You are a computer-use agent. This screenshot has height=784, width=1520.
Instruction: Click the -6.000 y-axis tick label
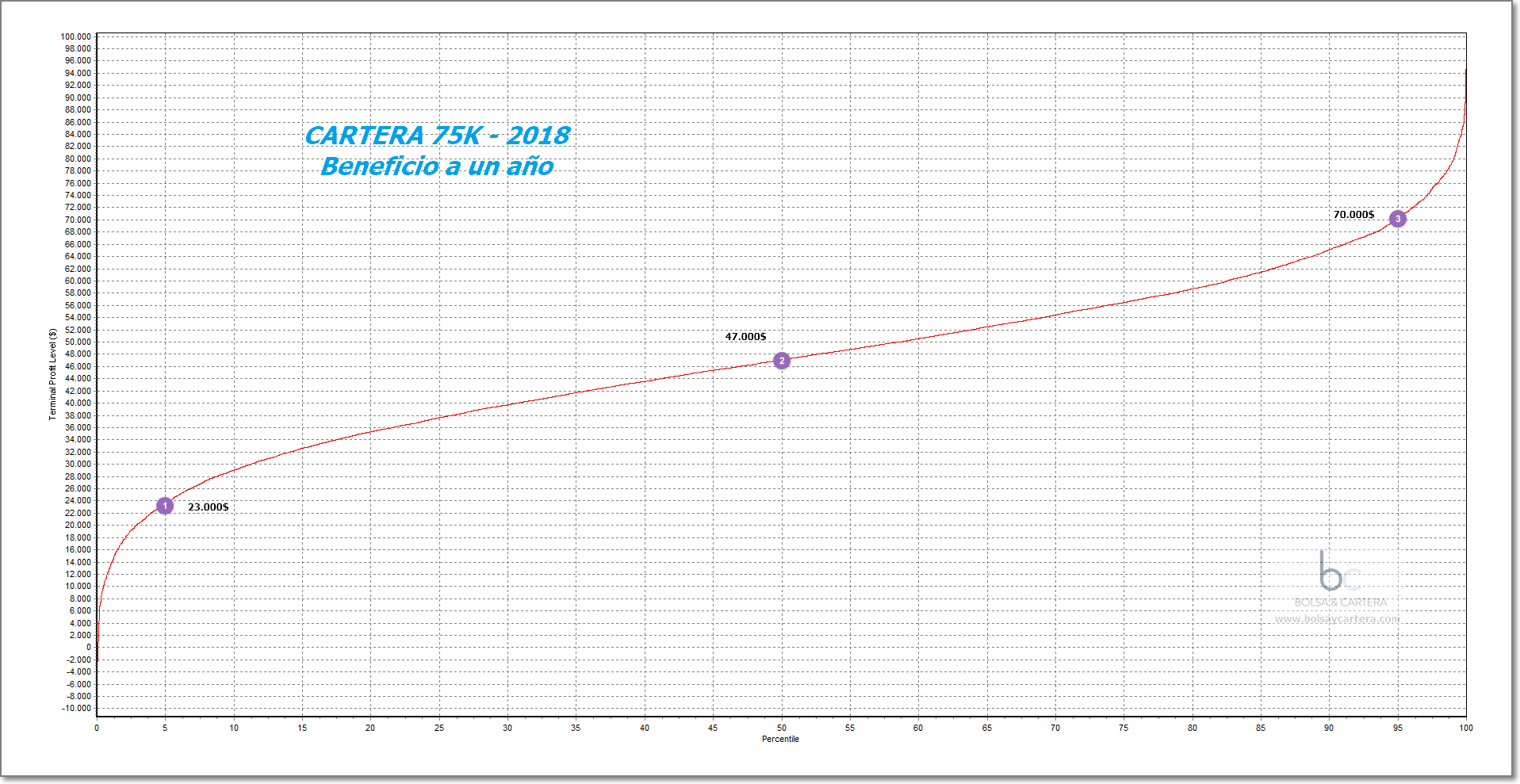(x=78, y=684)
